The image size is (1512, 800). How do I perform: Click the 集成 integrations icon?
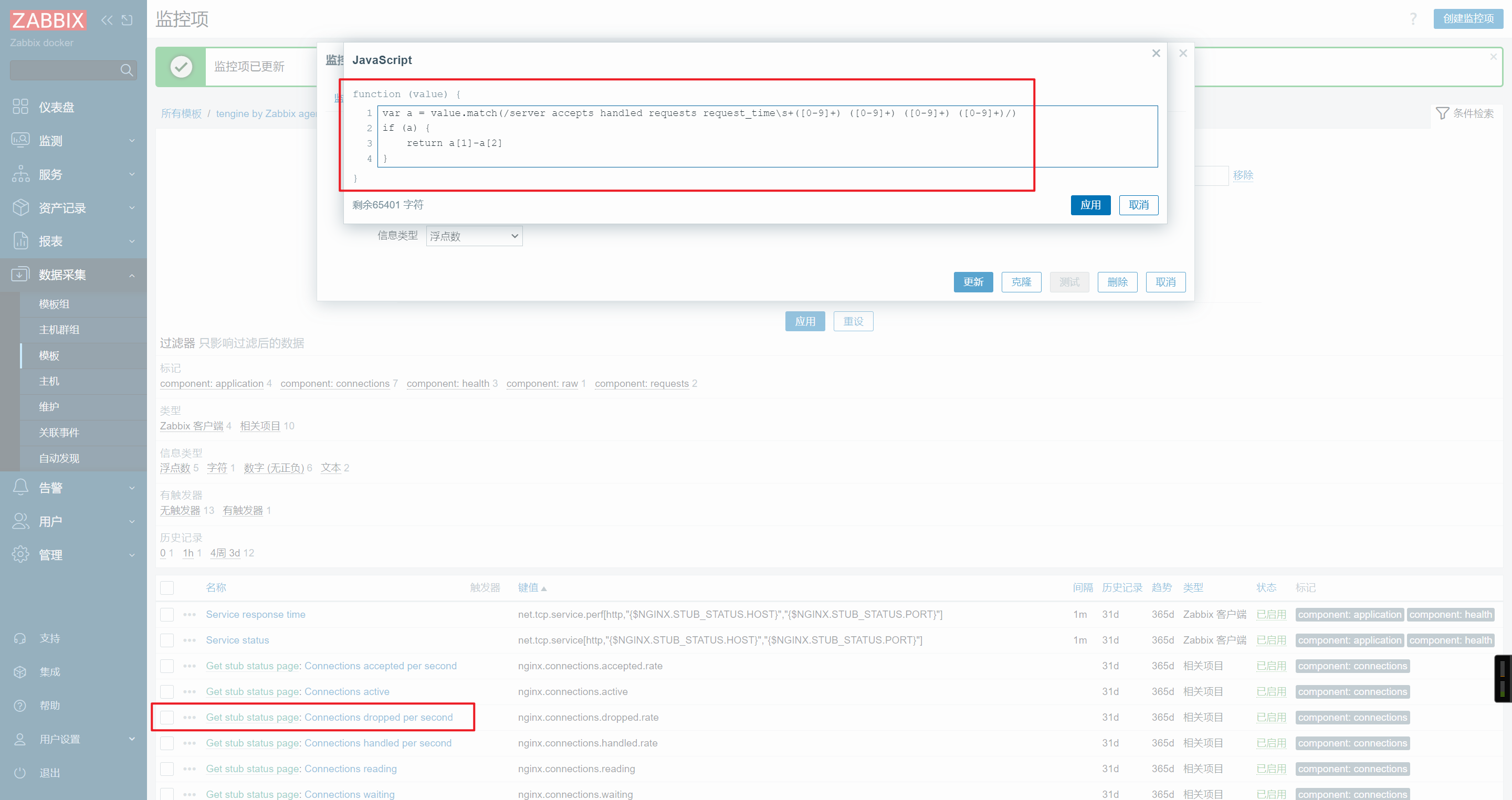(20, 671)
